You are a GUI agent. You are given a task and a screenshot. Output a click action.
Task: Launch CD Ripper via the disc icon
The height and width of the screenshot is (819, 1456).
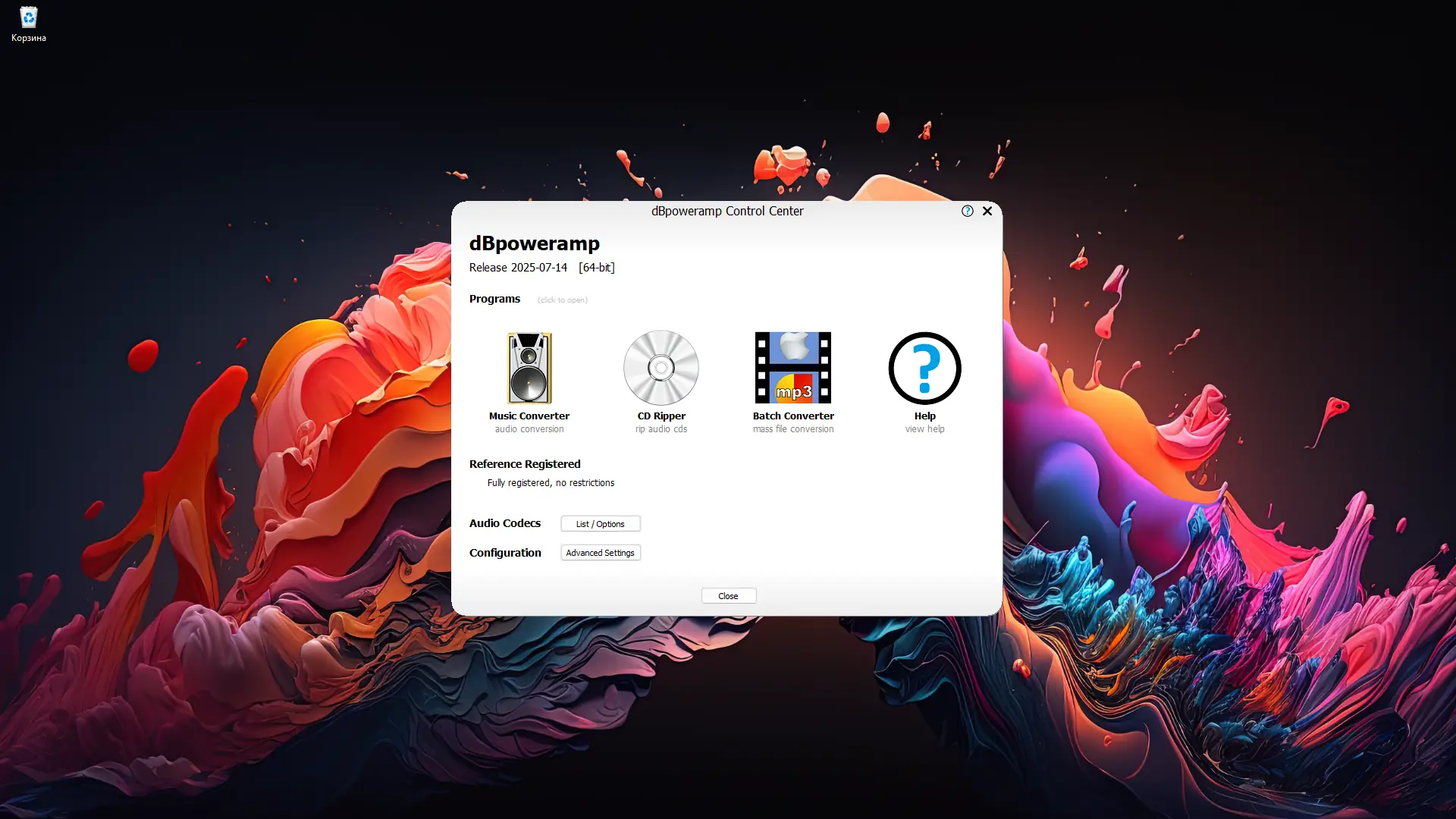pyautogui.click(x=661, y=368)
